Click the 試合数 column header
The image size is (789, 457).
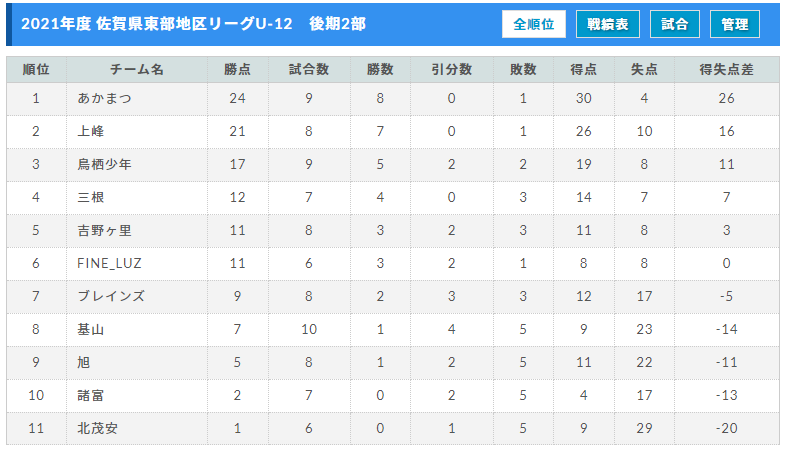coord(309,69)
